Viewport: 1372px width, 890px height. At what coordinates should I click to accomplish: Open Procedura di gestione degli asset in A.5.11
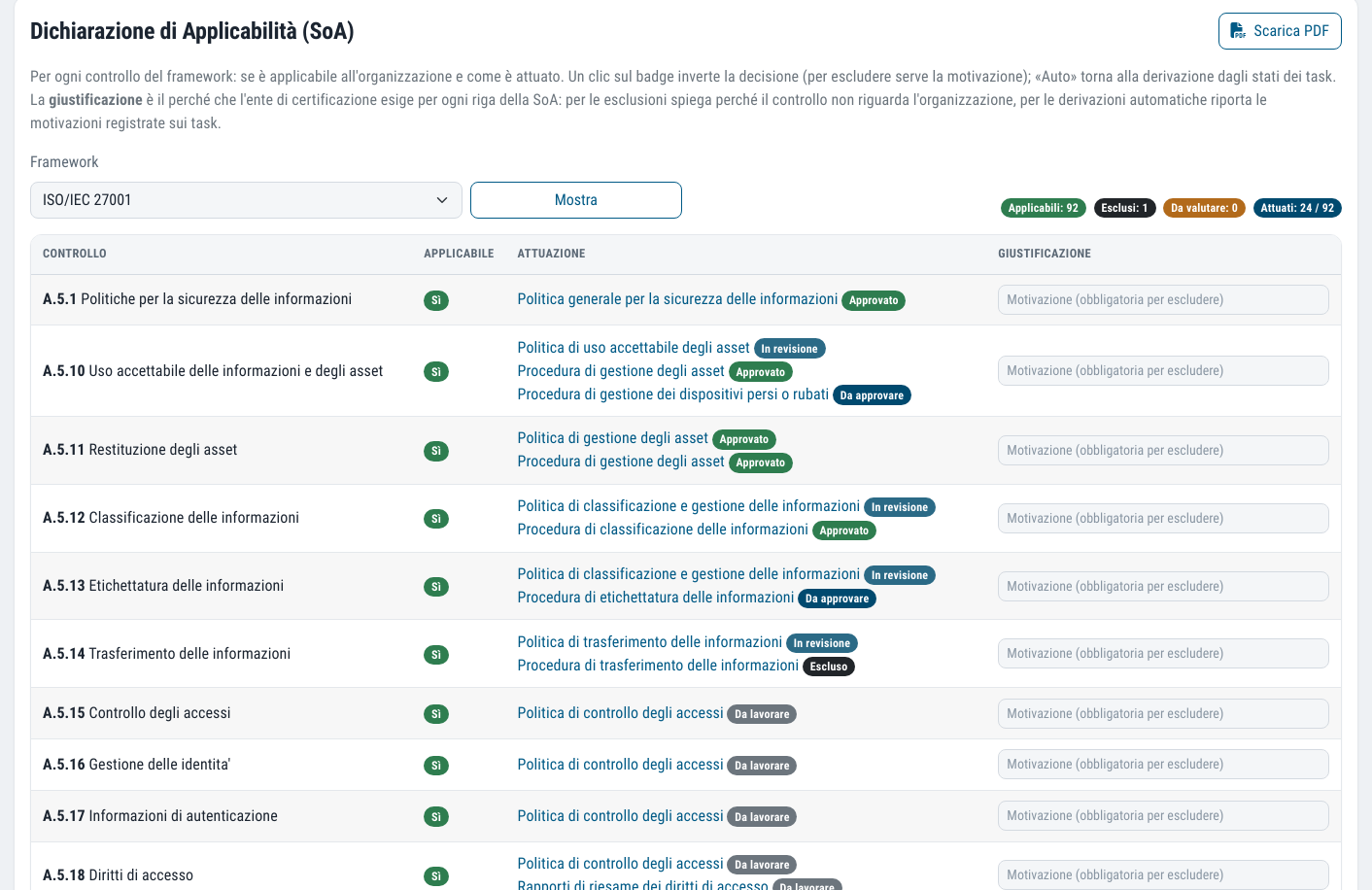pyautogui.click(x=621, y=462)
